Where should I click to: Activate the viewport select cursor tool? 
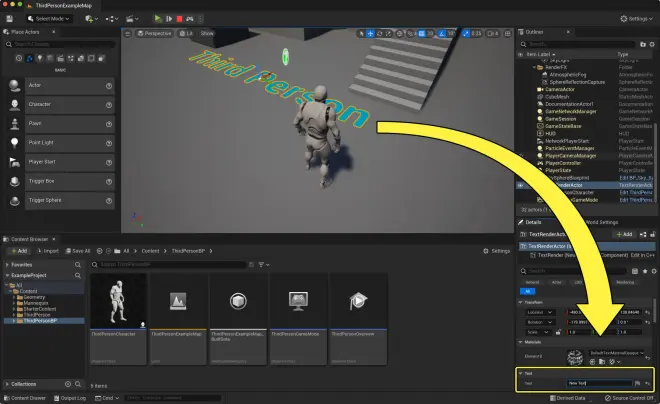tap(361, 34)
